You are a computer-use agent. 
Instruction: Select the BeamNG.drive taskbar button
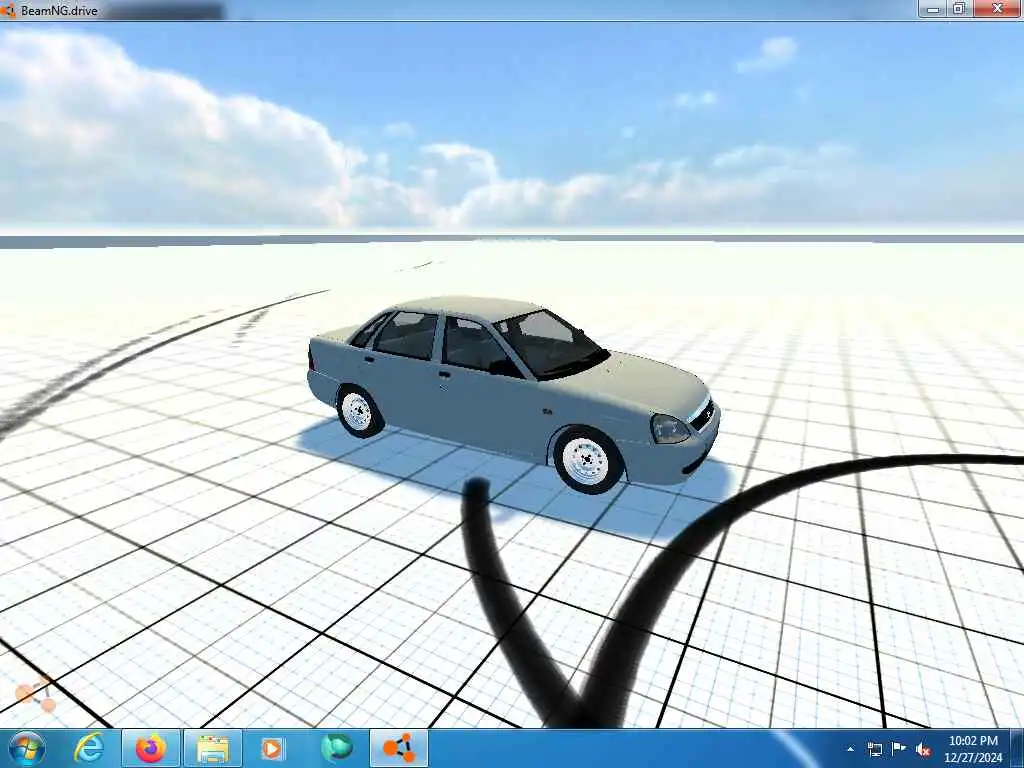(399, 748)
